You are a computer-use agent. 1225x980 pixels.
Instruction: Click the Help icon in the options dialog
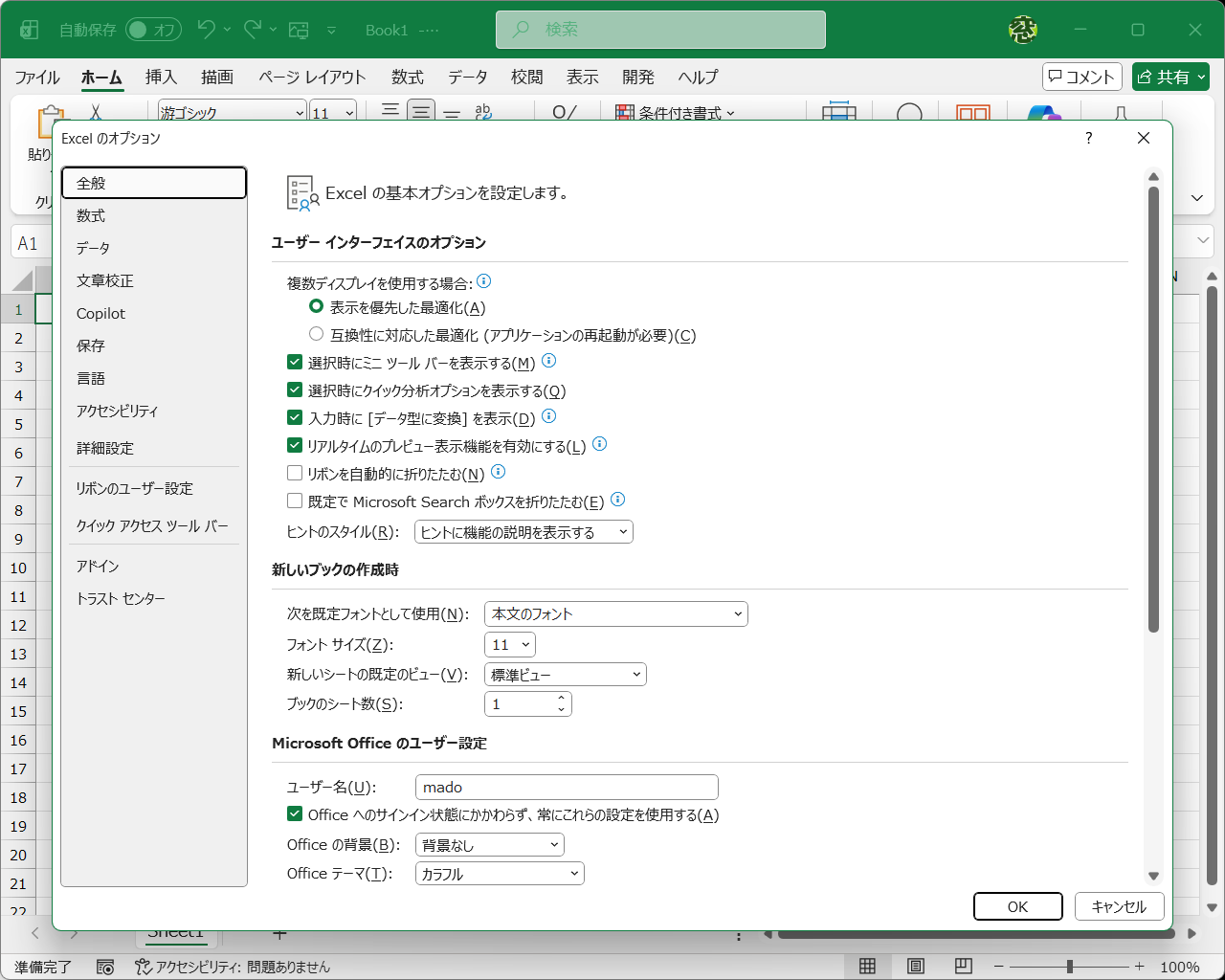[1088, 138]
